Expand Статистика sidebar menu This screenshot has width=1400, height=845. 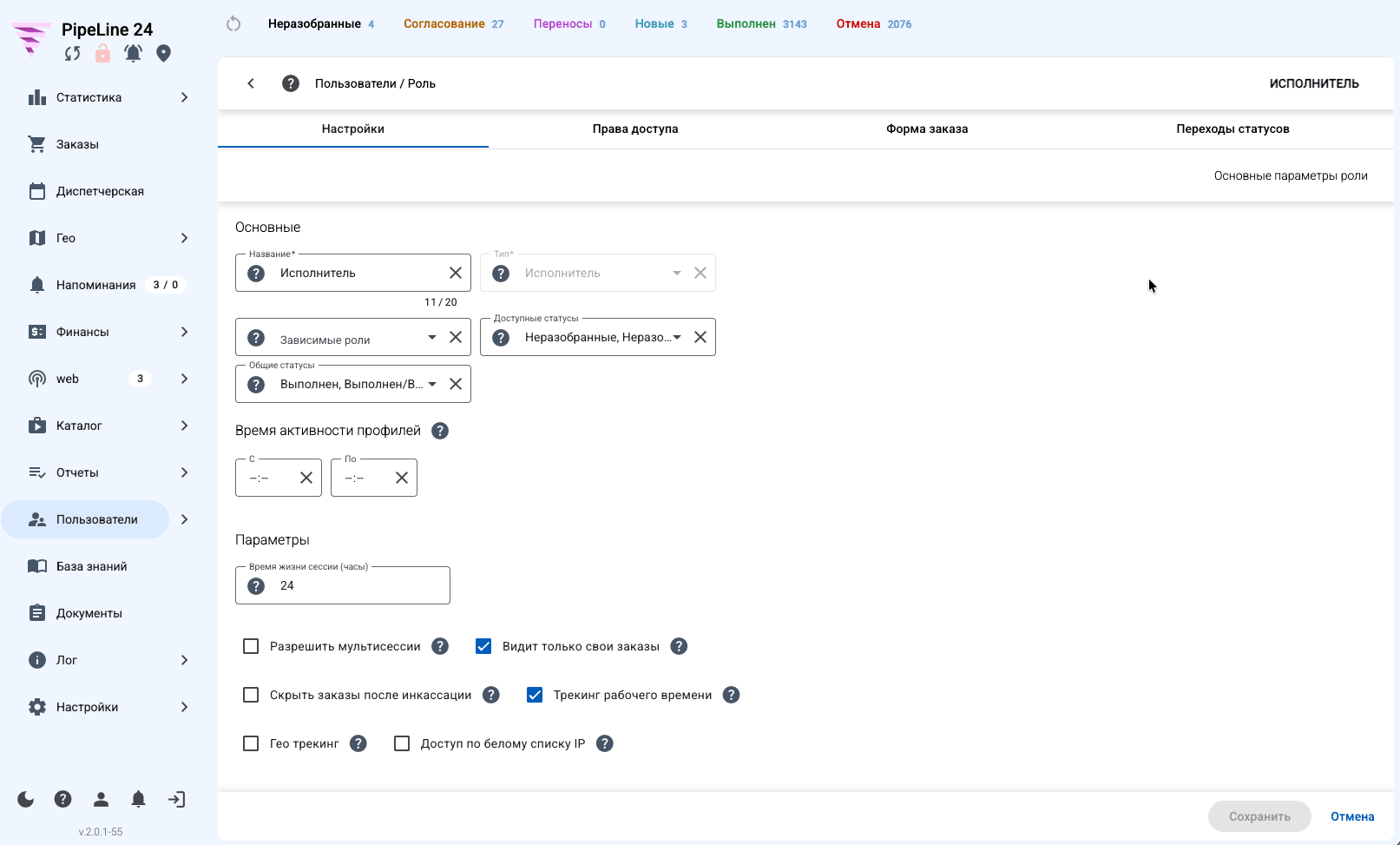click(184, 97)
